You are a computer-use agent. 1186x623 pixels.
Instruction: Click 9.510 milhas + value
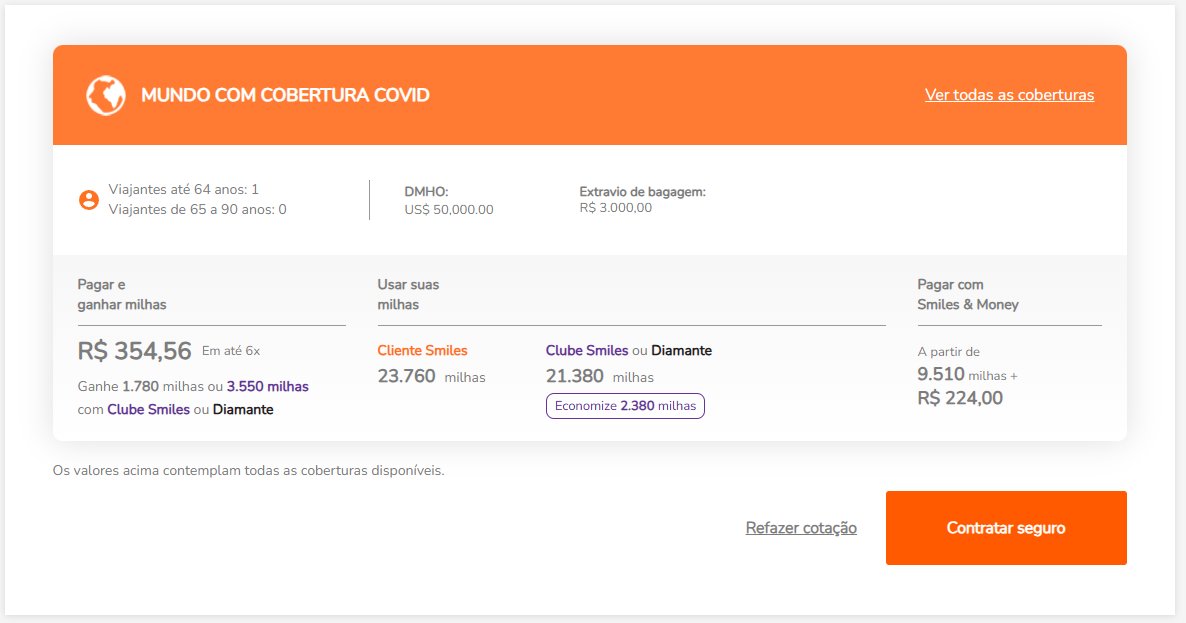click(967, 374)
